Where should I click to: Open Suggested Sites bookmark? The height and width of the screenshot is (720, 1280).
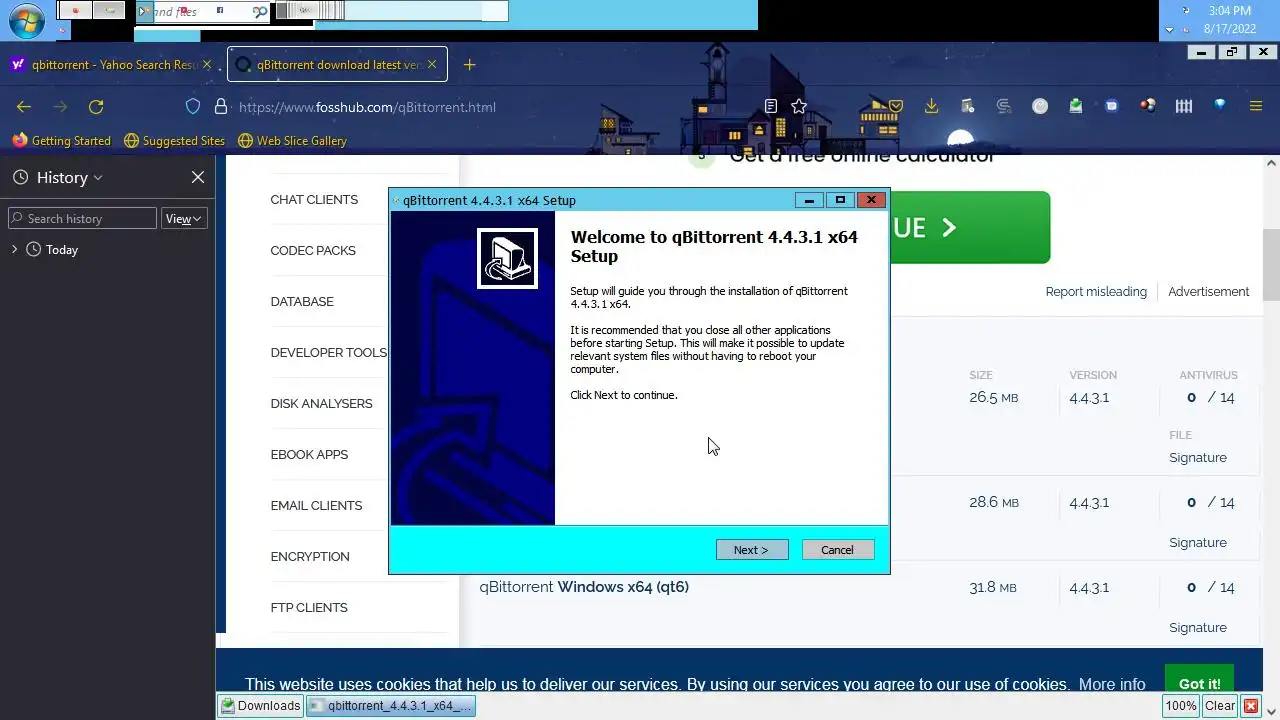(174, 141)
